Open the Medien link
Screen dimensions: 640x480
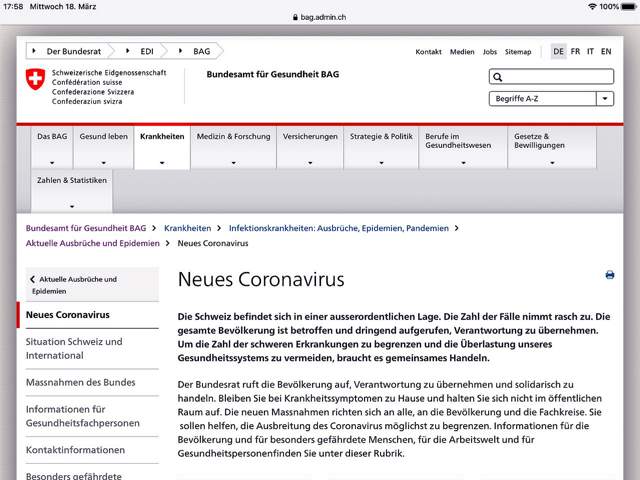click(462, 52)
